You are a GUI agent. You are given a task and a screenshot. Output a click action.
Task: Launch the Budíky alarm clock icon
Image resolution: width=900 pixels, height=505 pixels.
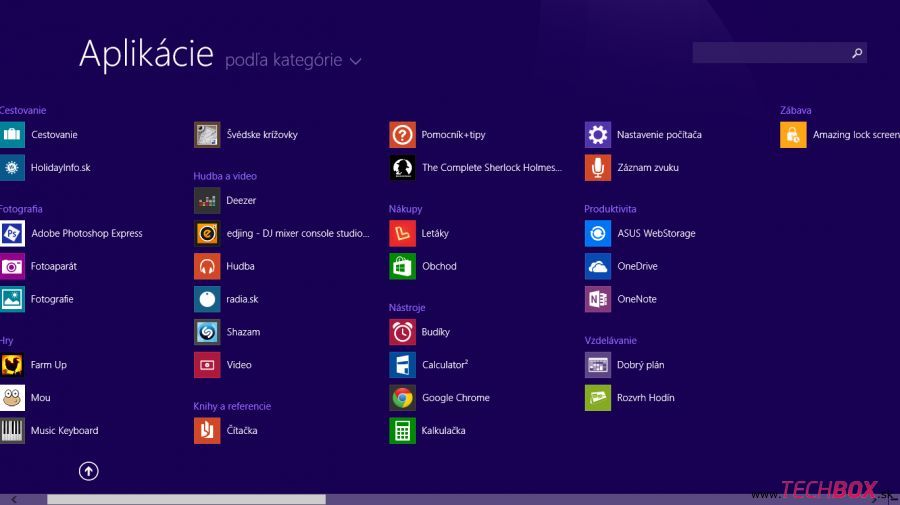pyautogui.click(x=402, y=332)
